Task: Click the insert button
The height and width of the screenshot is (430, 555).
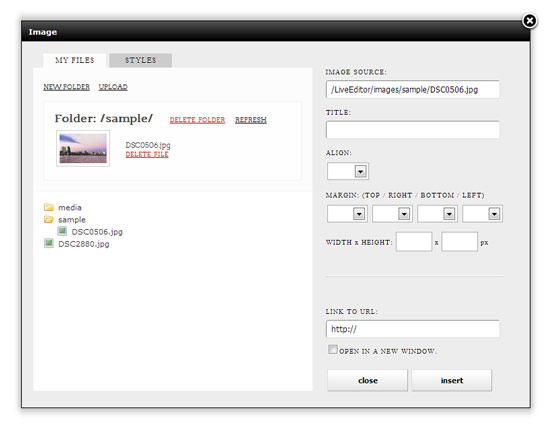Action: [x=452, y=380]
